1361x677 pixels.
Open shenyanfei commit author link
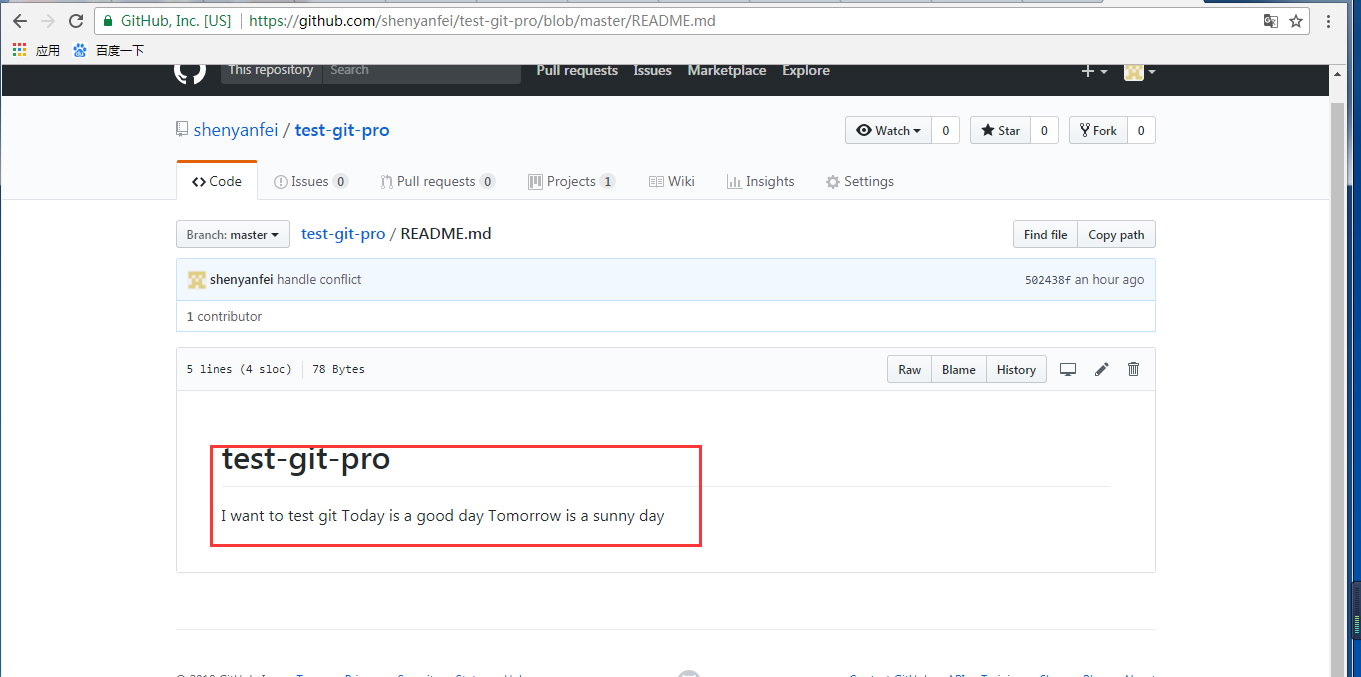click(x=241, y=280)
